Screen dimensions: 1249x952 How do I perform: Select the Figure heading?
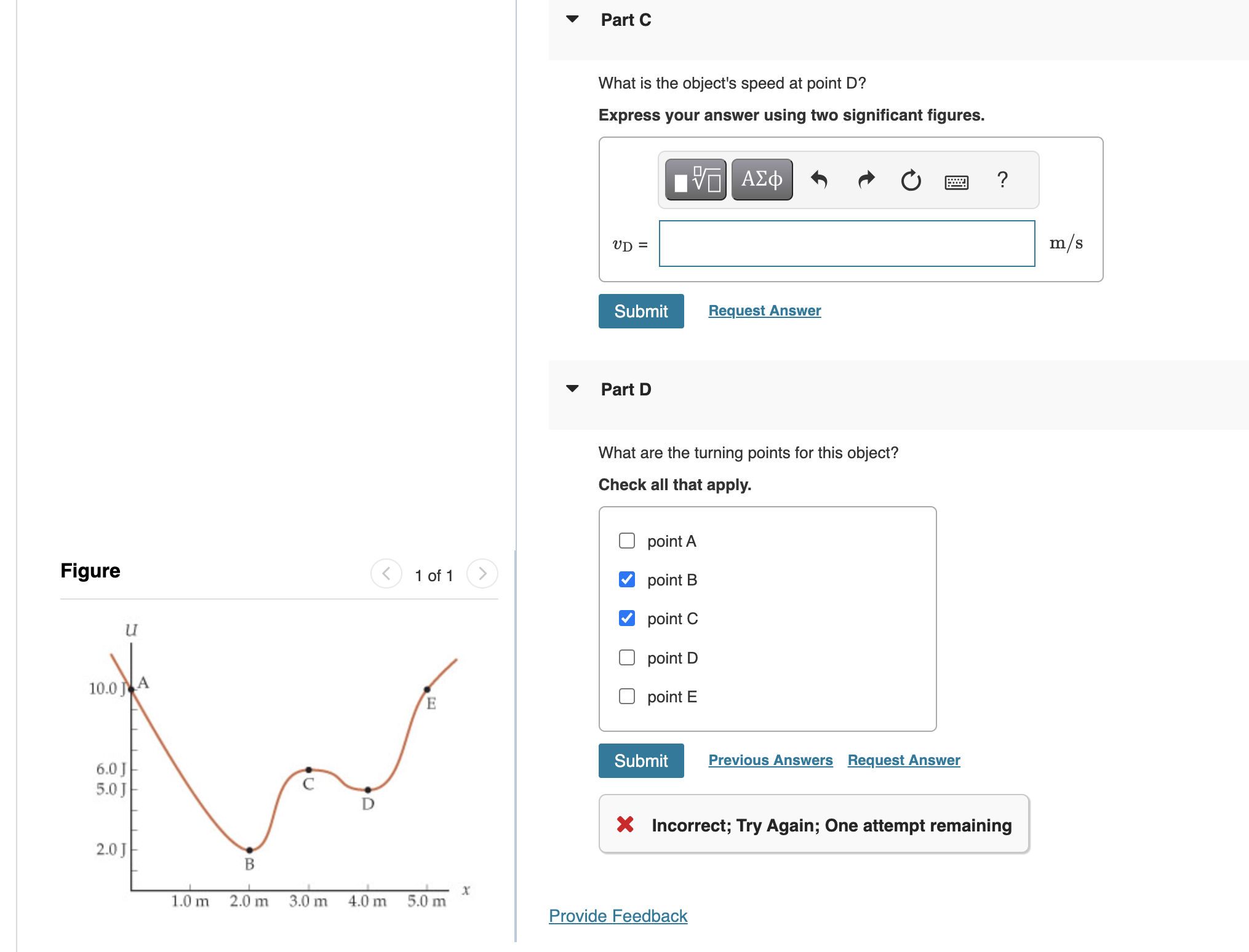[x=90, y=570]
